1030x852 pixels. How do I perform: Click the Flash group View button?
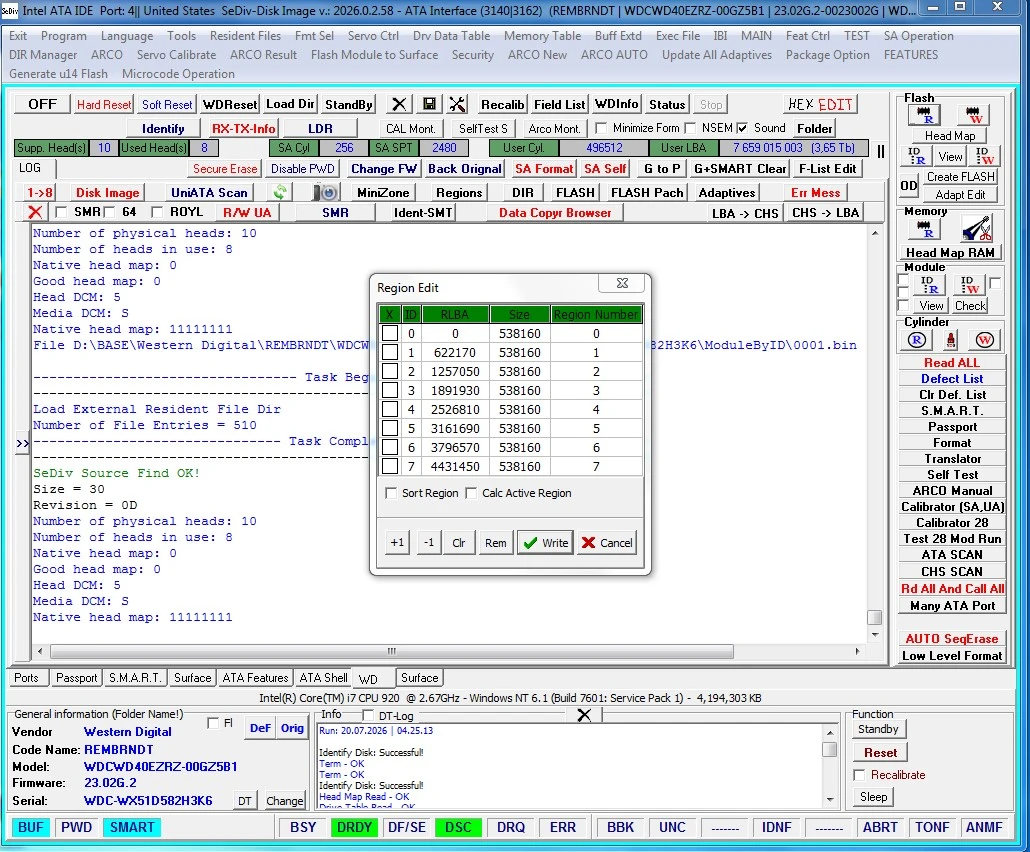[950, 157]
